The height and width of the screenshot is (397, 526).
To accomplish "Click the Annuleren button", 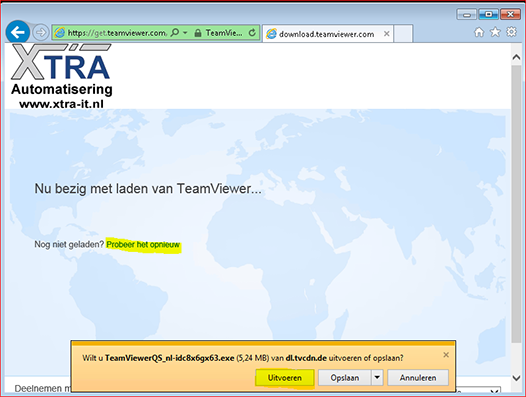I will pos(418,378).
